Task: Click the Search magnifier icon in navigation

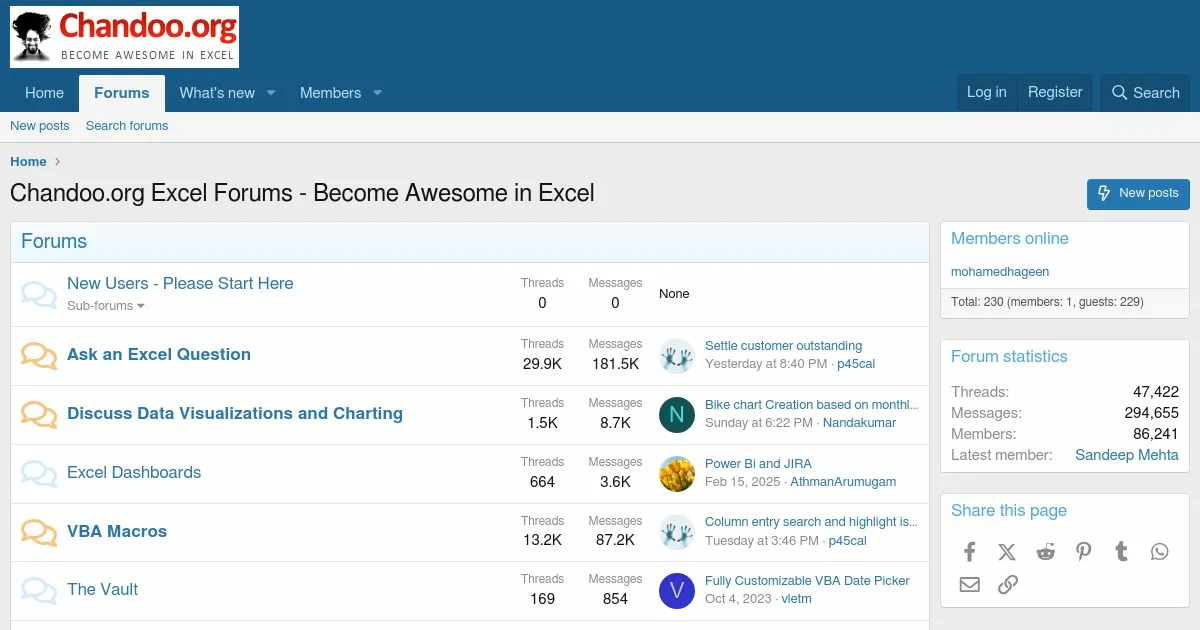Action: click(x=1120, y=93)
